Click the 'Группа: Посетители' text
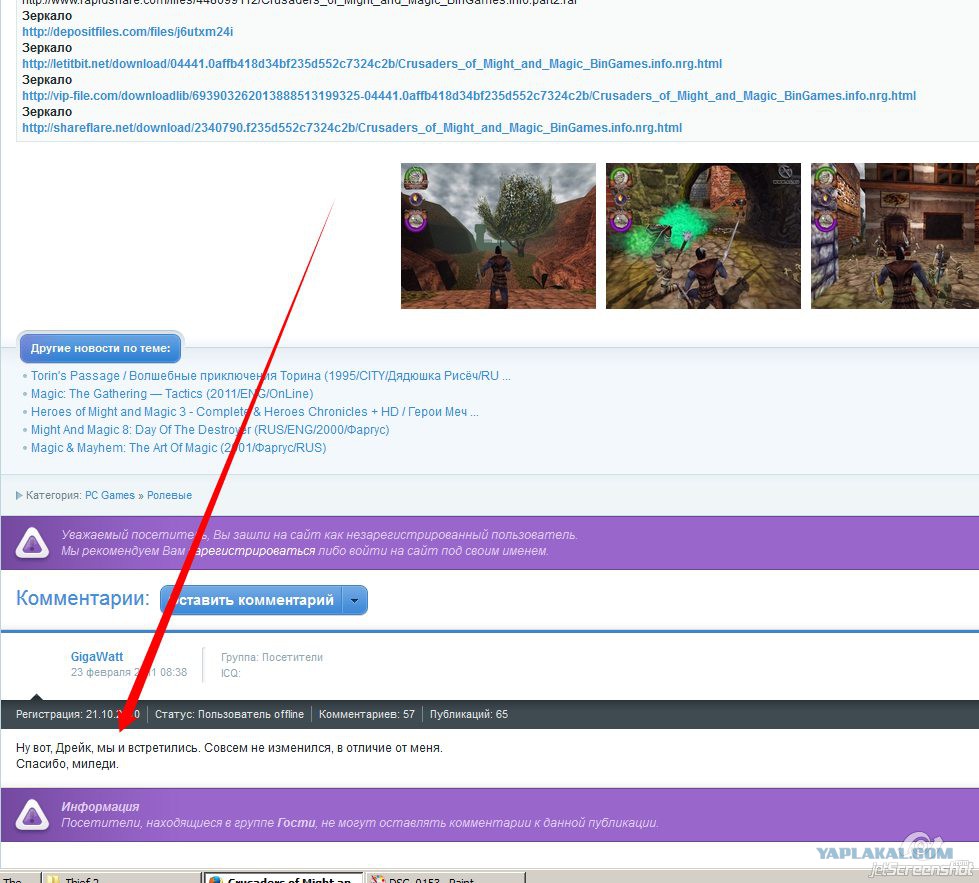The width and height of the screenshot is (979, 883). click(272, 657)
